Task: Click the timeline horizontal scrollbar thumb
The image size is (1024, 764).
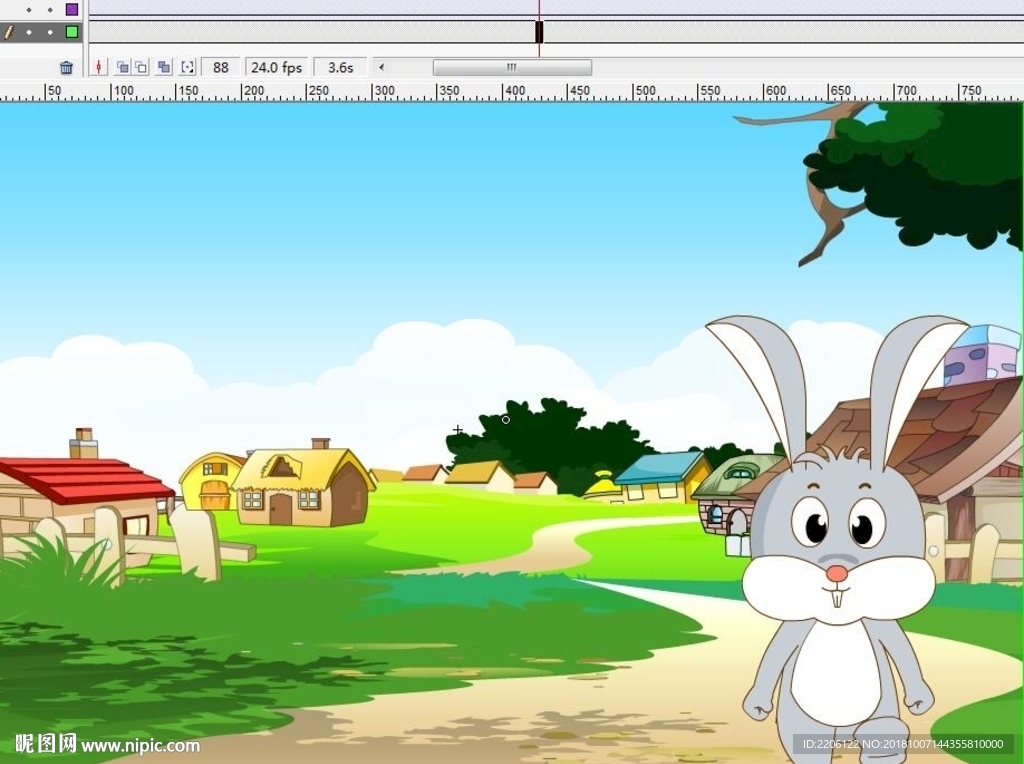Action: [512, 67]
